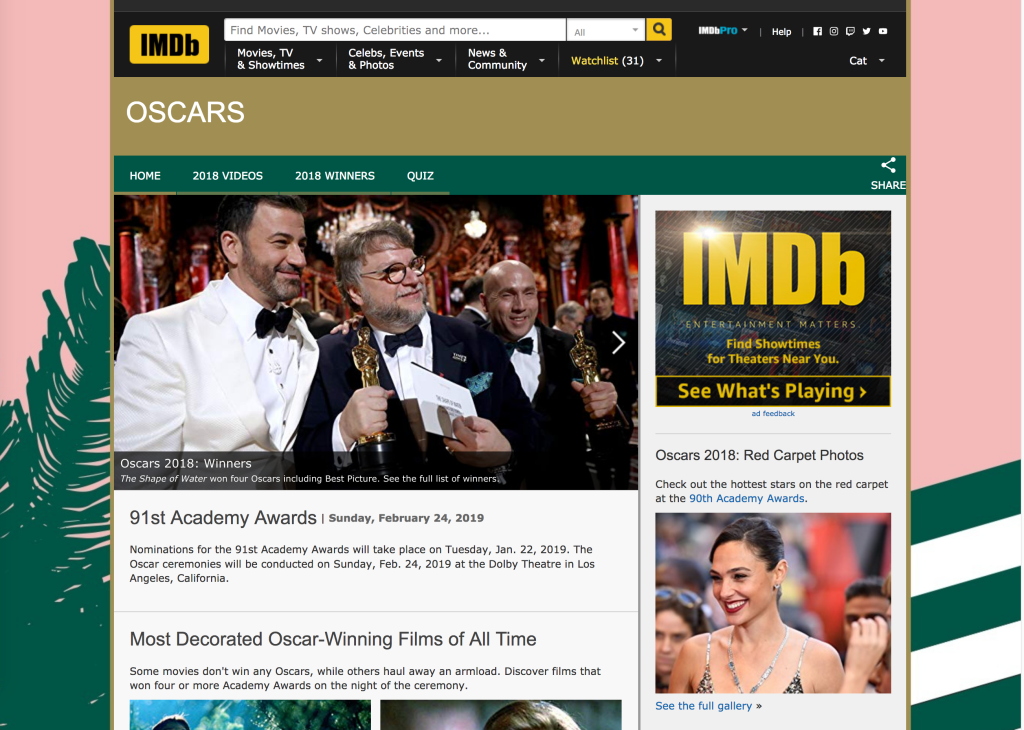Open the IMDbPro dropdown
Screen dimensions: 1024x730
(x=723, y=31)
